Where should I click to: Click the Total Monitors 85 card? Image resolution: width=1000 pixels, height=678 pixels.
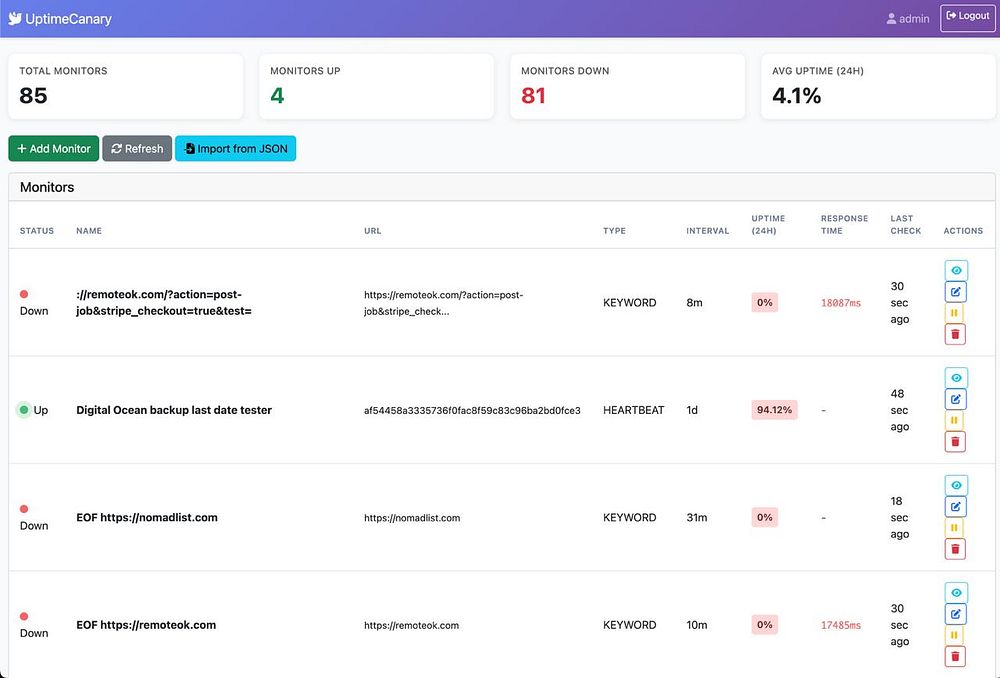[x=126, y=86]
